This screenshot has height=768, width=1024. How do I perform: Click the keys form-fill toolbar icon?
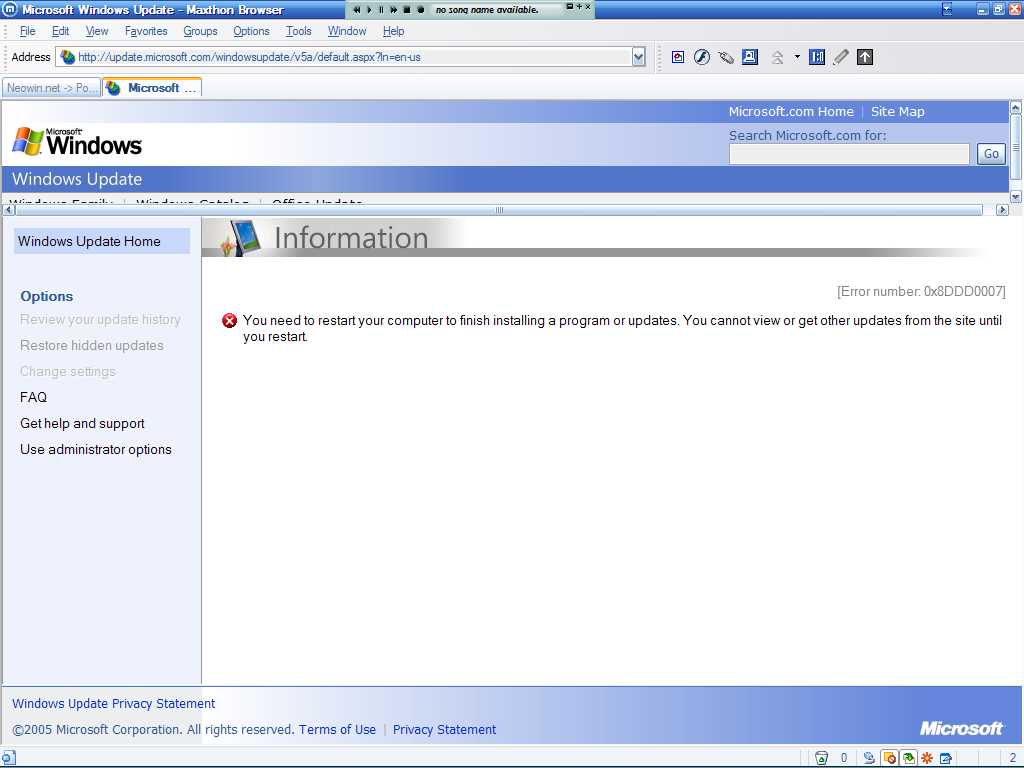tap(726, 57)
